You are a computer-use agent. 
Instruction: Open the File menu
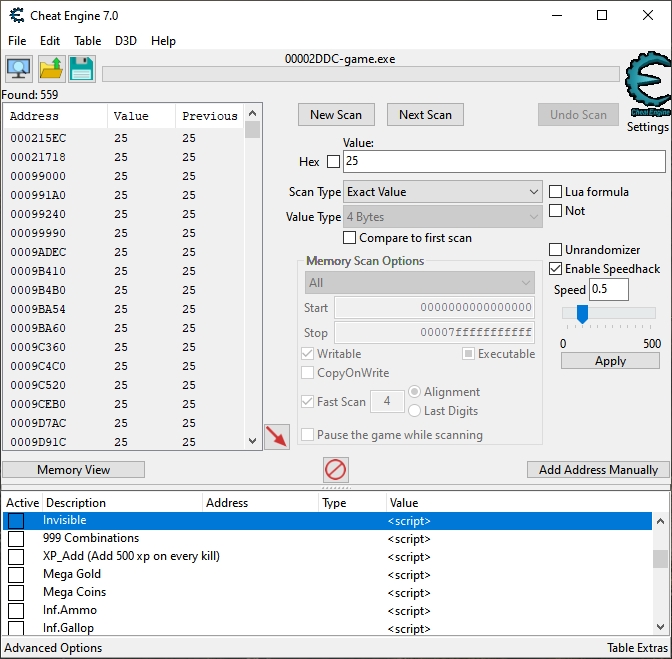coord(17,41)
